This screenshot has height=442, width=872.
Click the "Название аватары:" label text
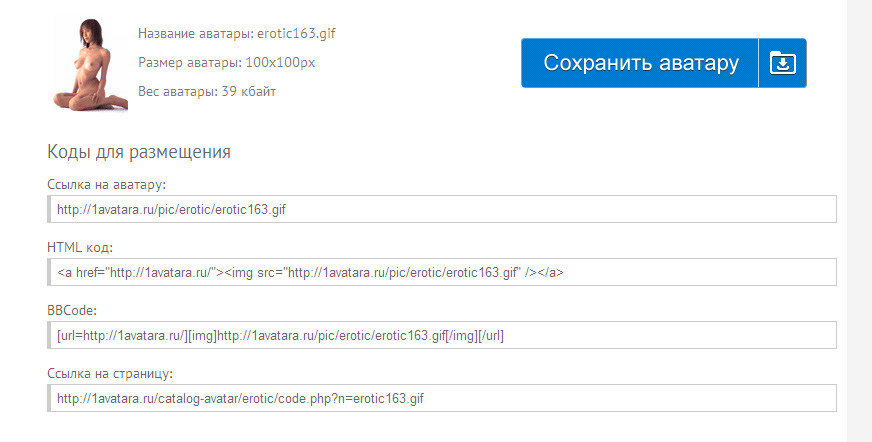tap(190, 33)
